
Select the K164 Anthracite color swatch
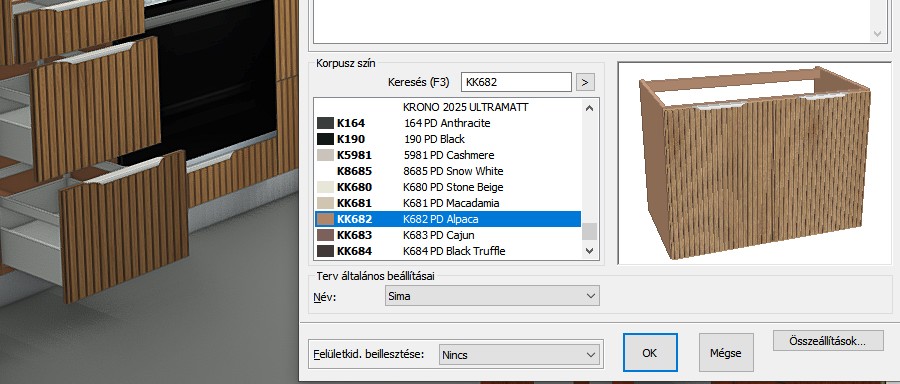[x=325, y=123]
